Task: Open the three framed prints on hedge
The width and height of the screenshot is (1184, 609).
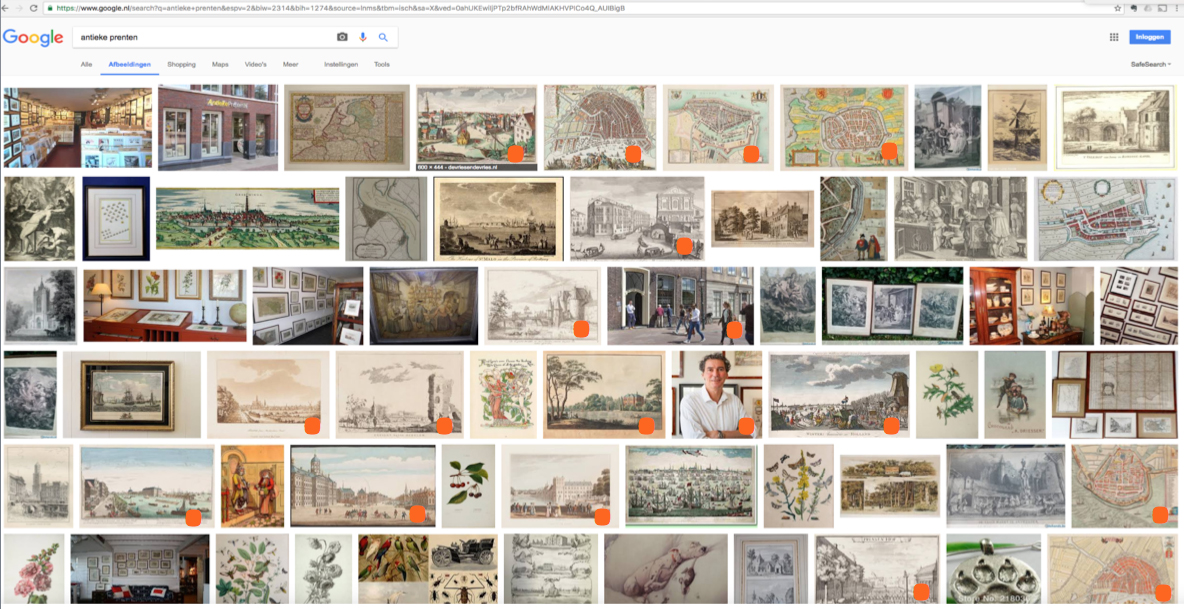Action: 893,306
